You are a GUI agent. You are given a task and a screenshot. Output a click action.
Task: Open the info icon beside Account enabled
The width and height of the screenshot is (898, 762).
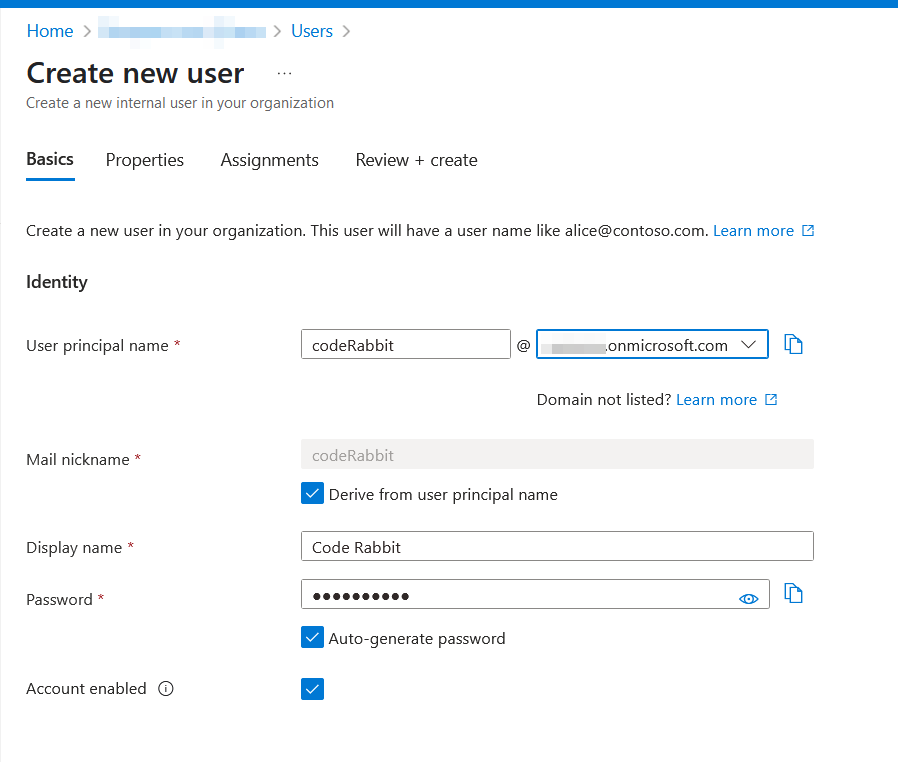pyautogui.click(x=166, y=688)
